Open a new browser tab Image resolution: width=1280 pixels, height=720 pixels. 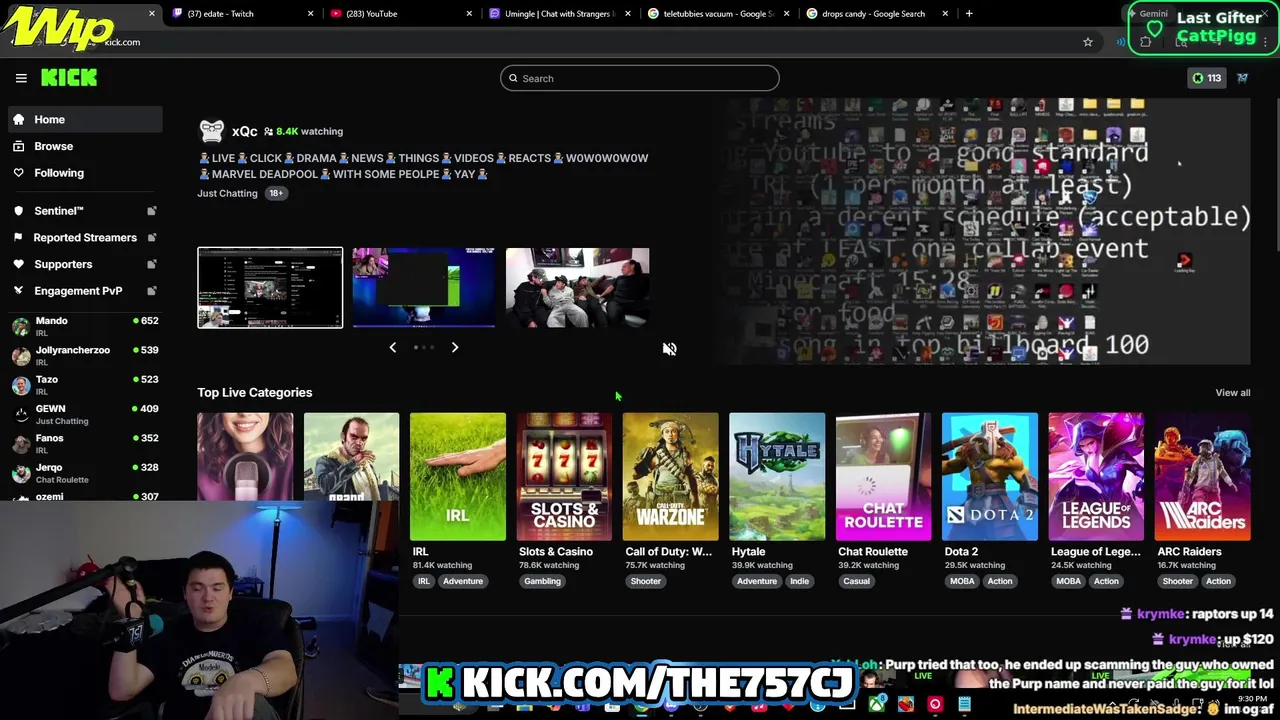click(x=969, y=14)
